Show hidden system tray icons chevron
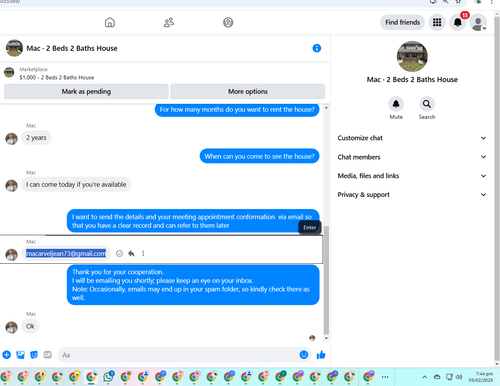 [x=424, y=377]
